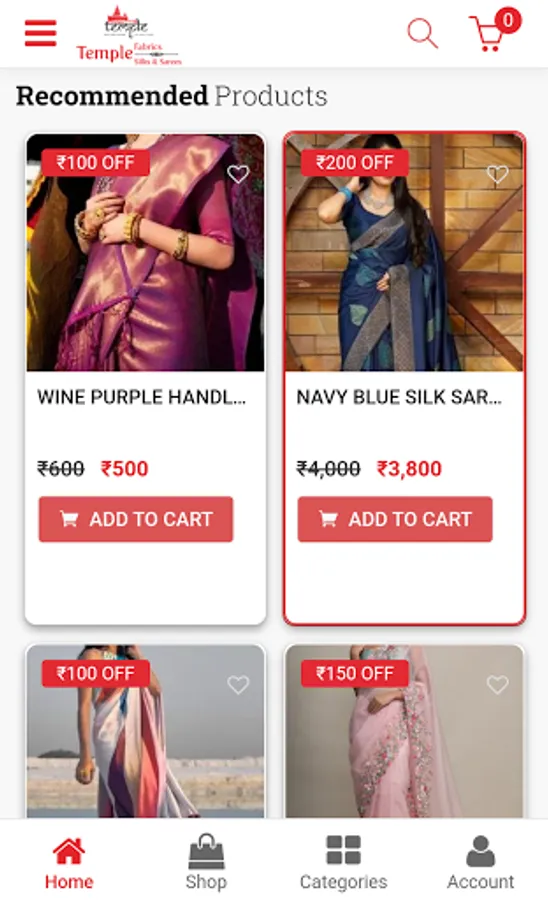
Task: Open Wine Purple saree product image
Action: point(146,253)
